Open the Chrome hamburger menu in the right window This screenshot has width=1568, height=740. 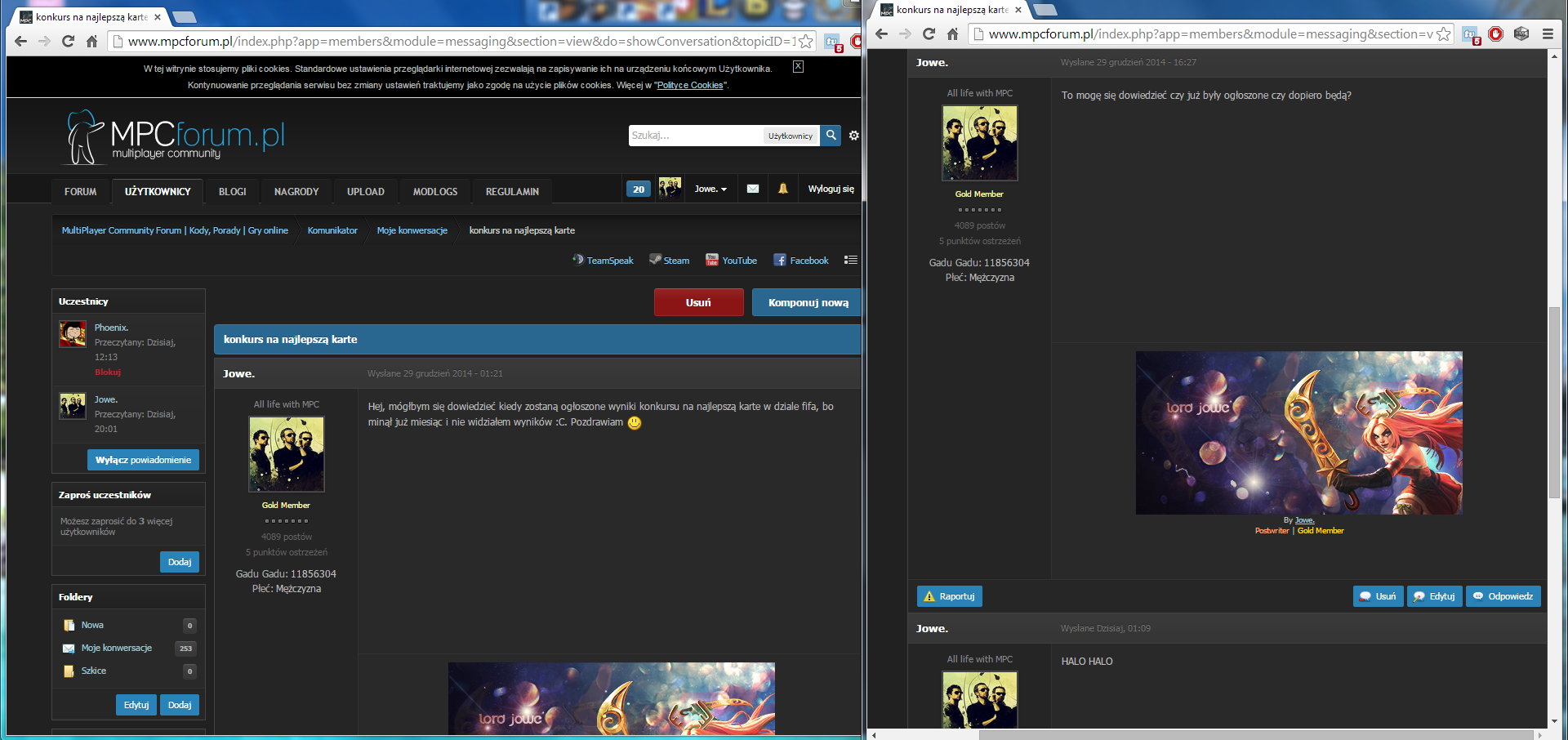[x=1548, y=34]
